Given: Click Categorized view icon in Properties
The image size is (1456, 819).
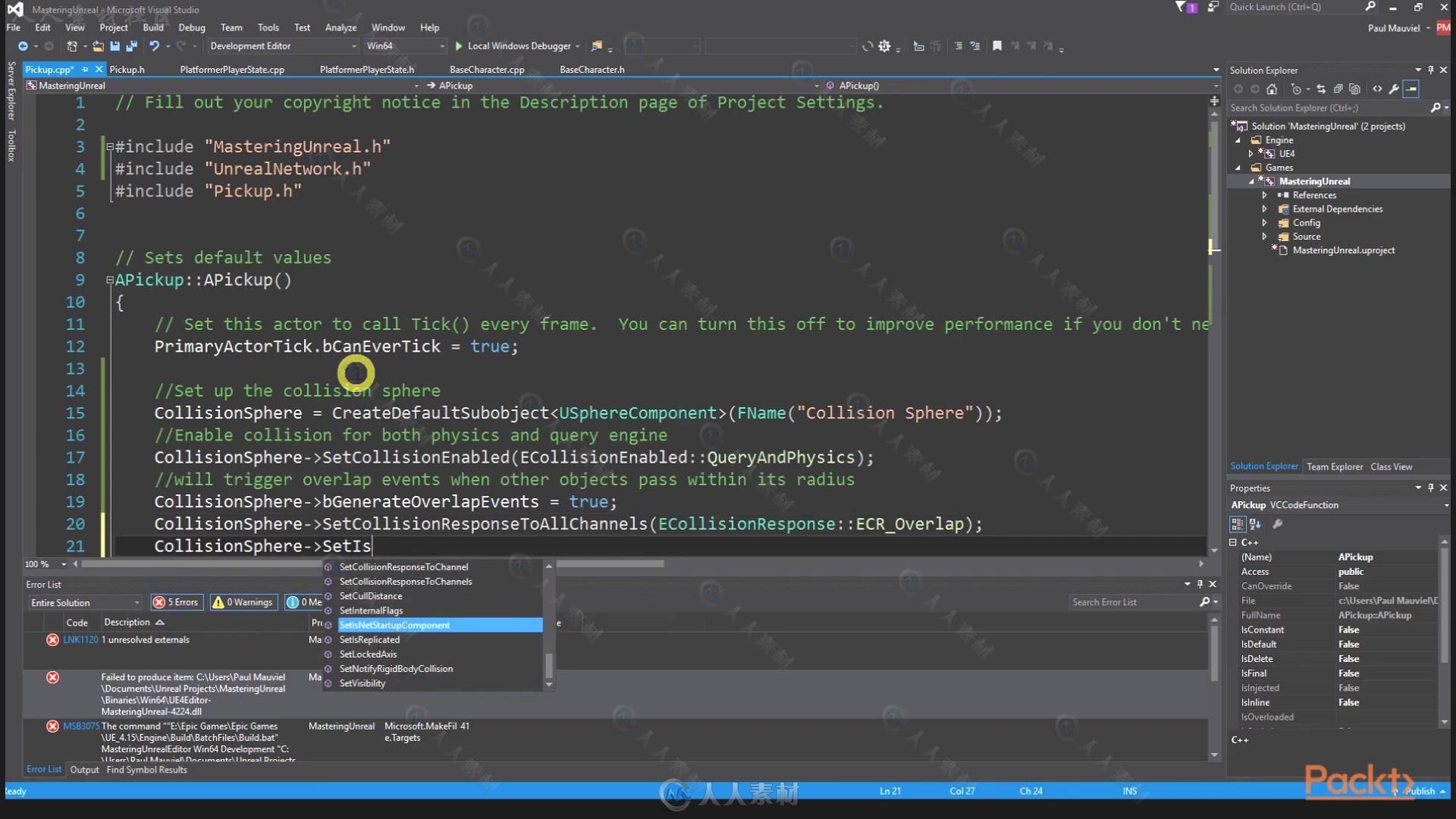Looking at the screenshot, I should [1238, 524].
